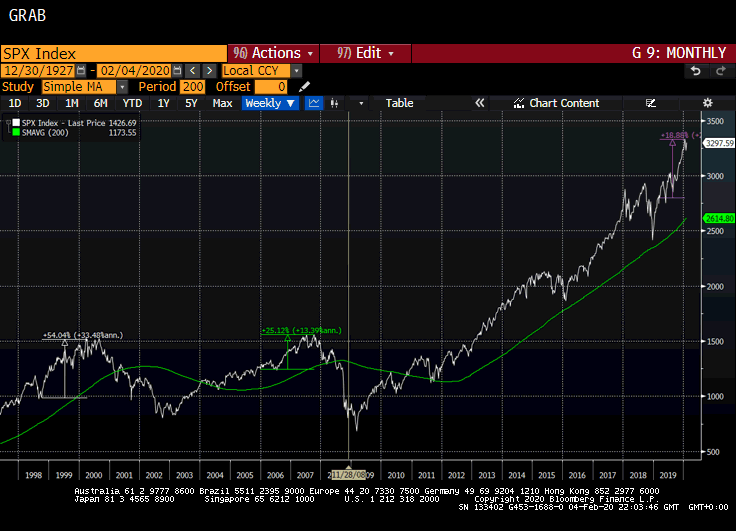This screenshot has height=531, width=736.
Task: Select the Max range tab
Action: click(x=222, y=103)
